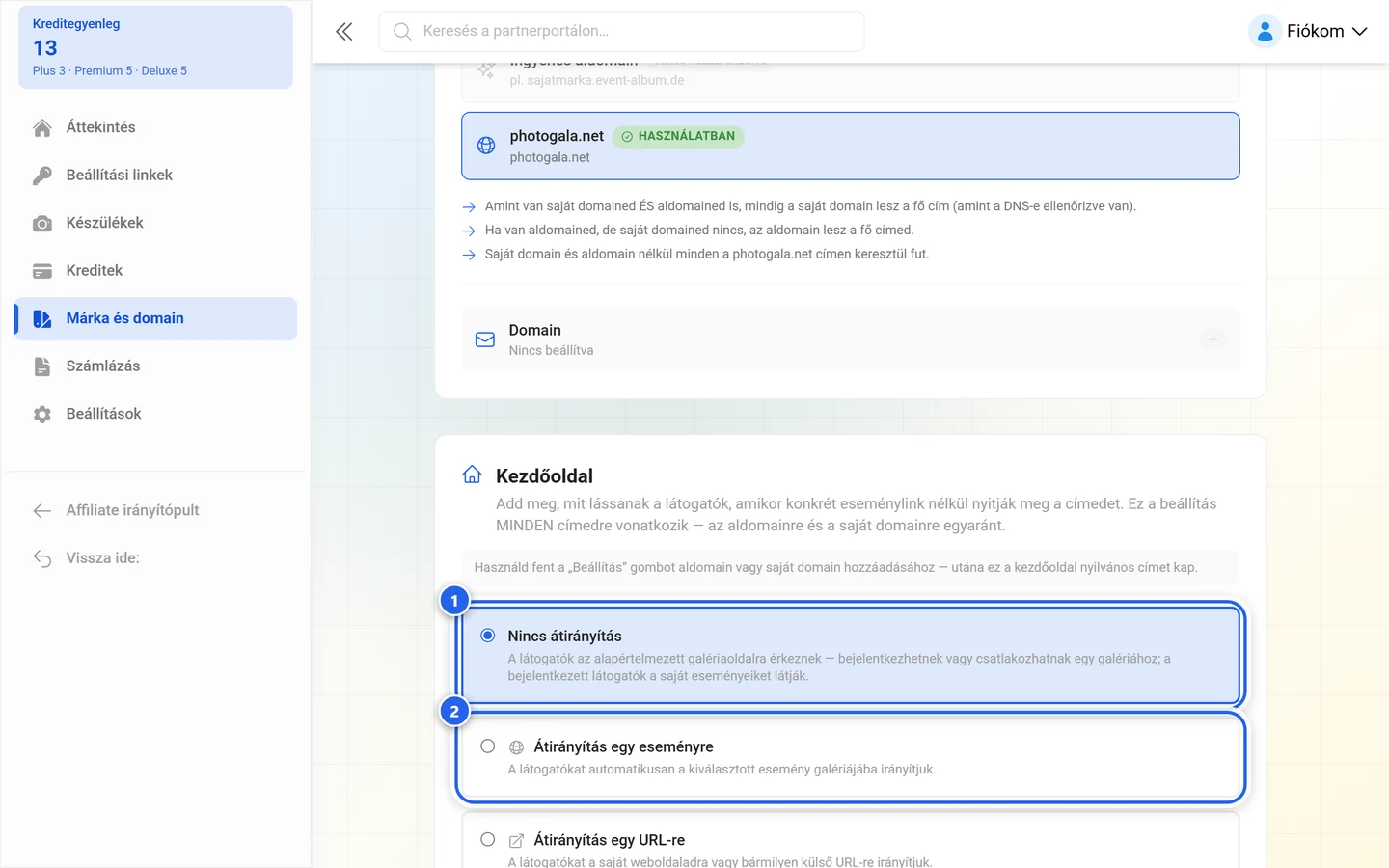Viewport: 1389px width, 868px height.
Task: Collapse the Domain row with minus button
Action: 1213,339
